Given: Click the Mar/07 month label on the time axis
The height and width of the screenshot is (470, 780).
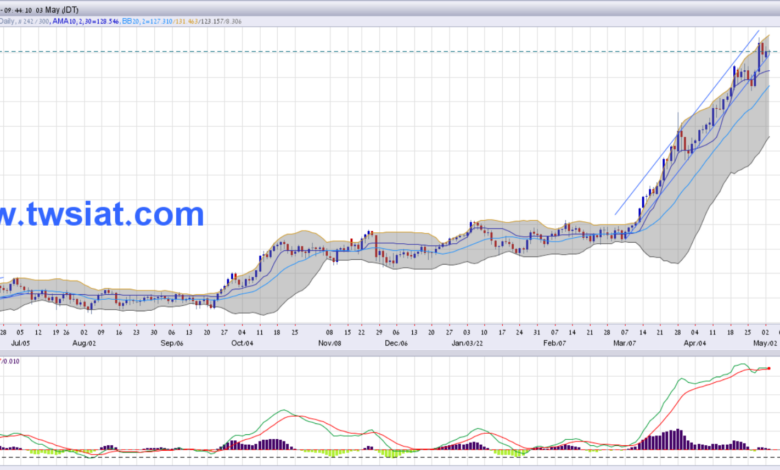Looking at the screenshot, I should pyautogui.click(x=624, y=343).
